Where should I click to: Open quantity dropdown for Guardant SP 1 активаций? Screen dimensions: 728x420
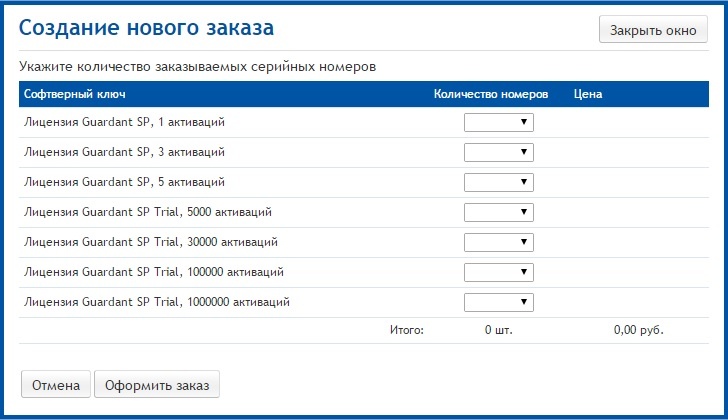[x=498, y=122]
